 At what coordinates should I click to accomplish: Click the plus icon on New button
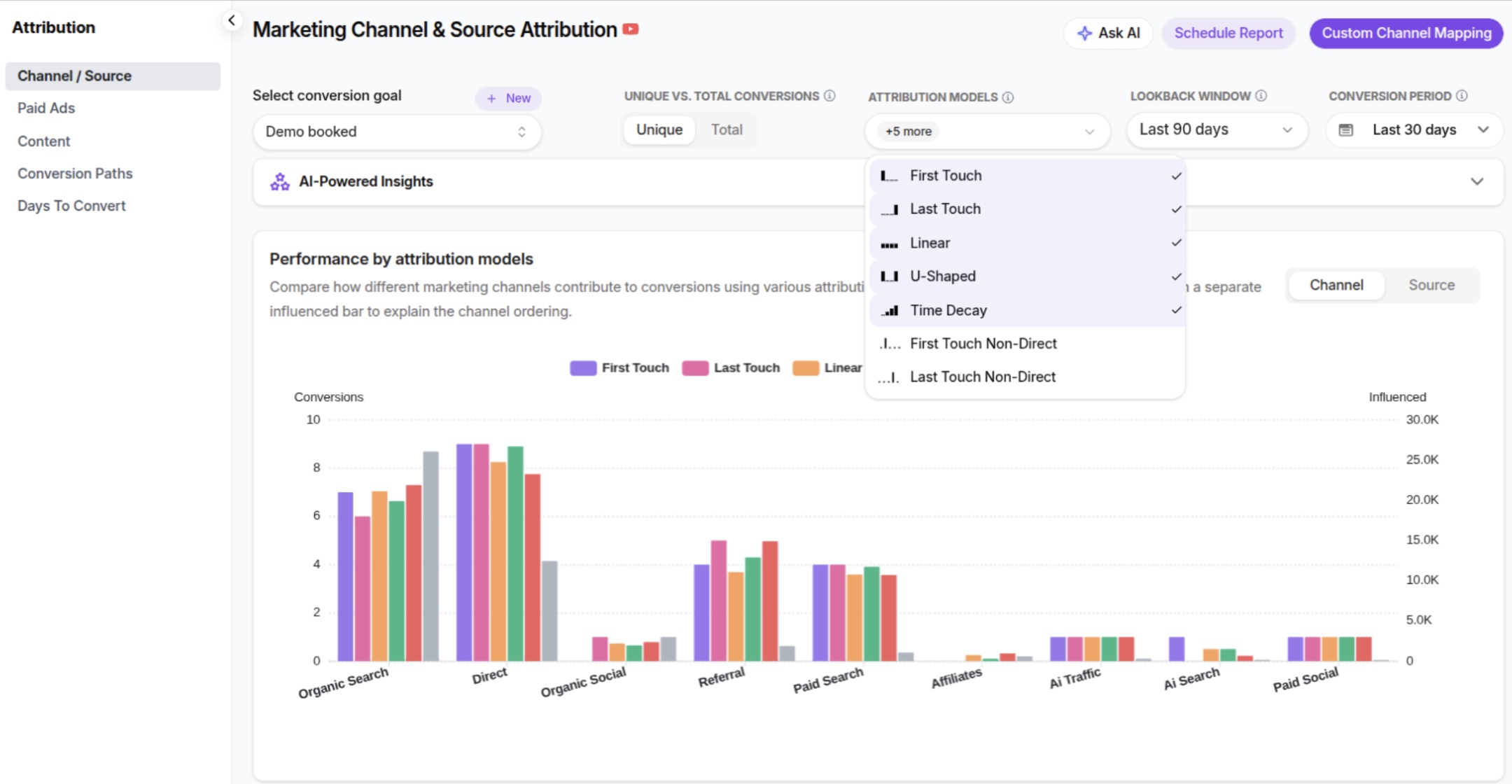click(x=491, y=99)
